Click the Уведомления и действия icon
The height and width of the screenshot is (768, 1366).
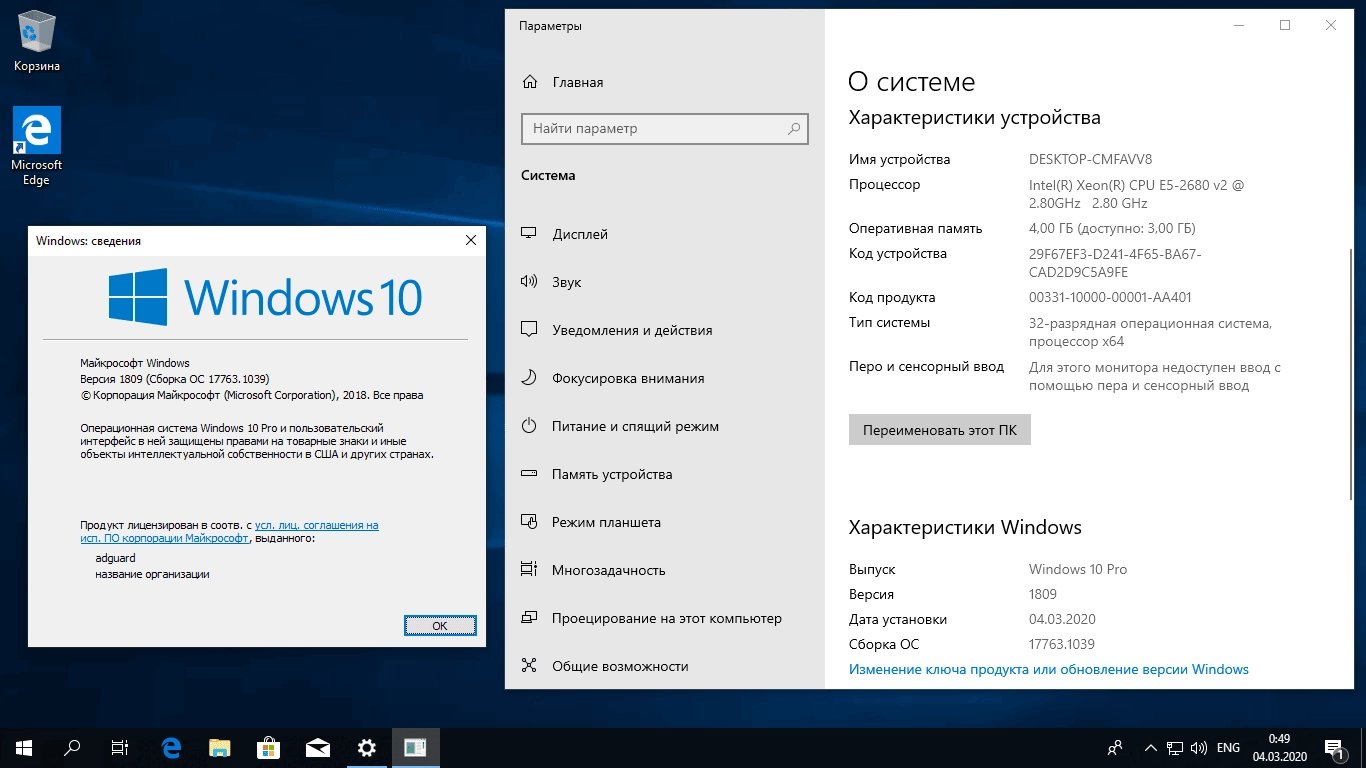click(530, 330)
